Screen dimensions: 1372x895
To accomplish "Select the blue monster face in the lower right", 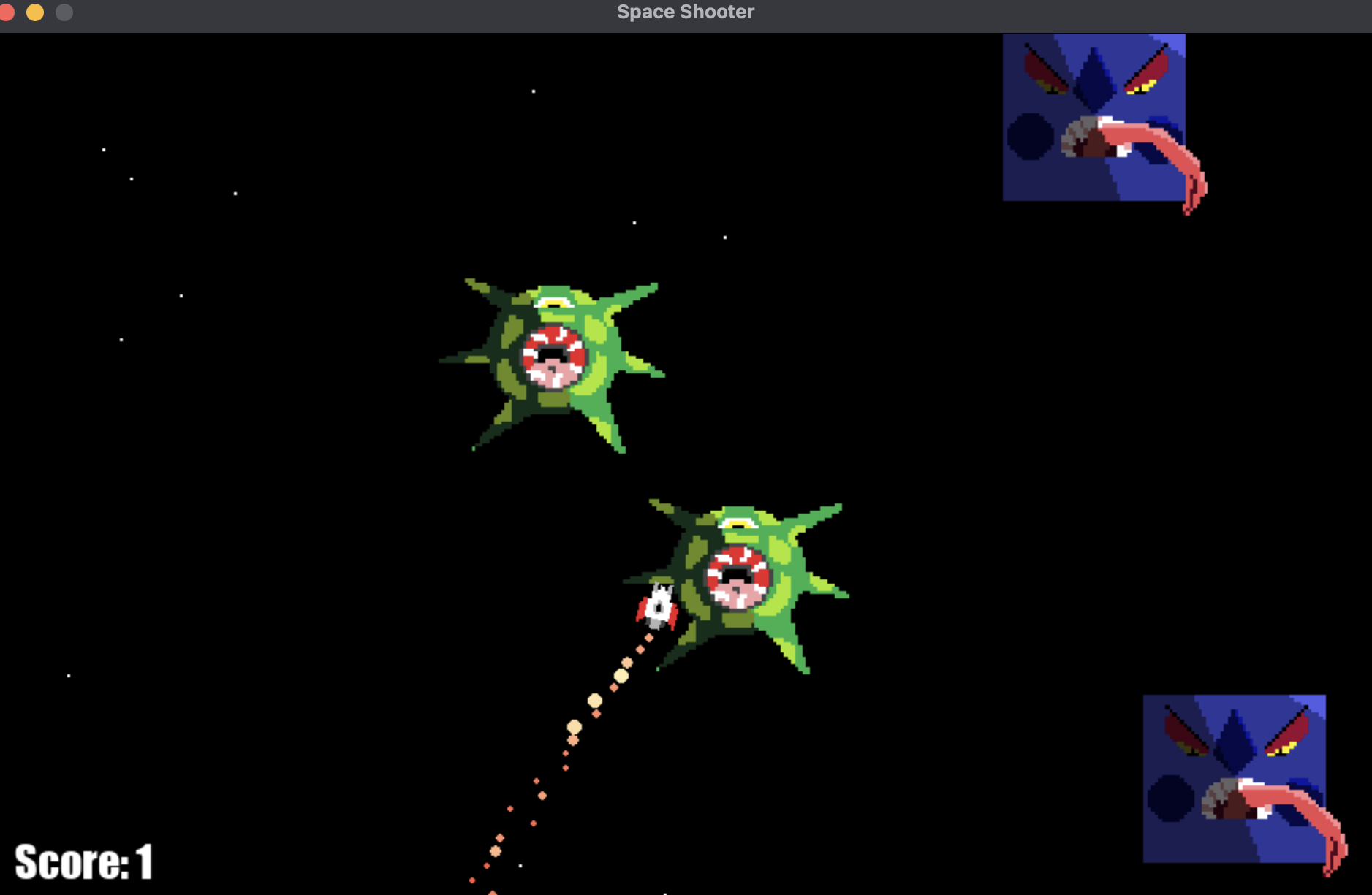I will pos(1245,785).
